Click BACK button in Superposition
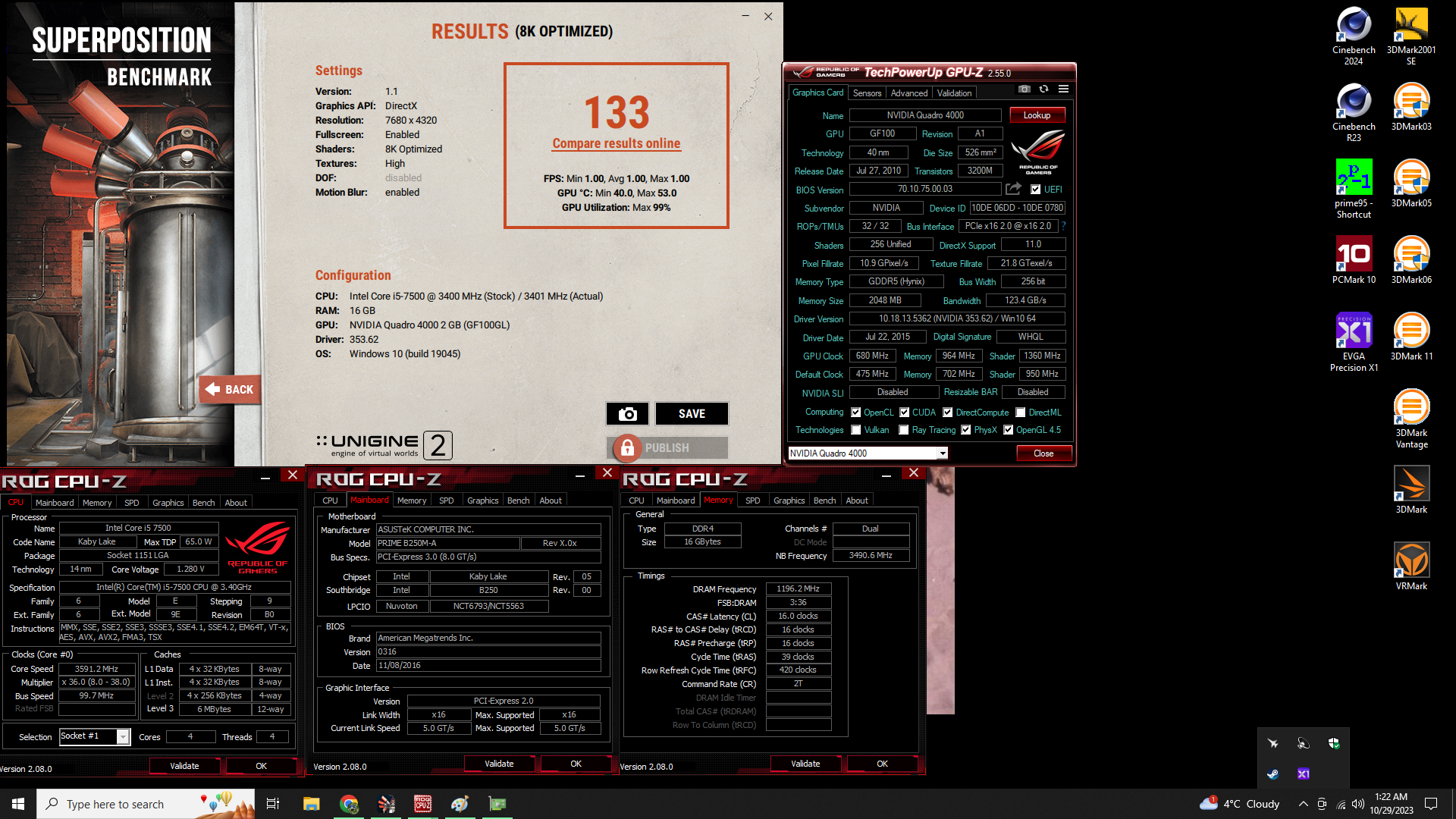Screen dimensions: 1456x819 [231, 389]
